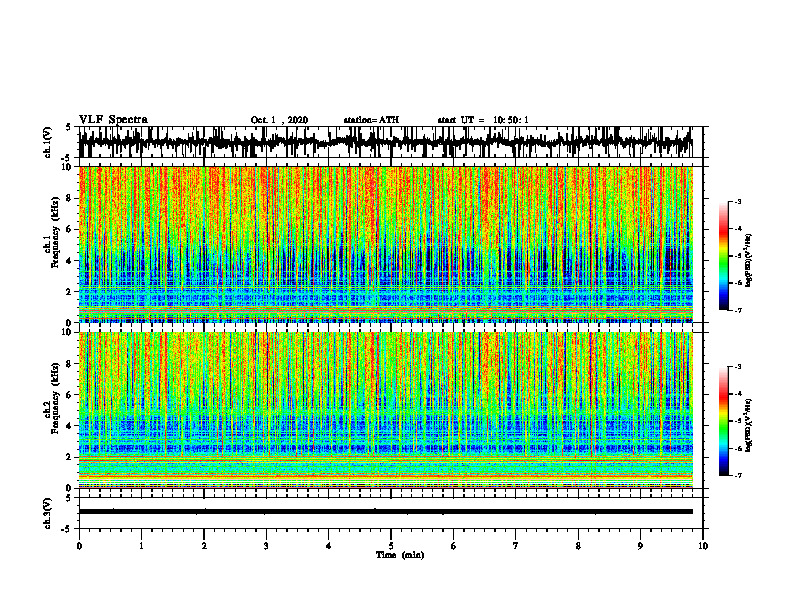Click the ch.3 flat black voltage trace
Viewport: 792px width, 612px height.
click(386, 512)
